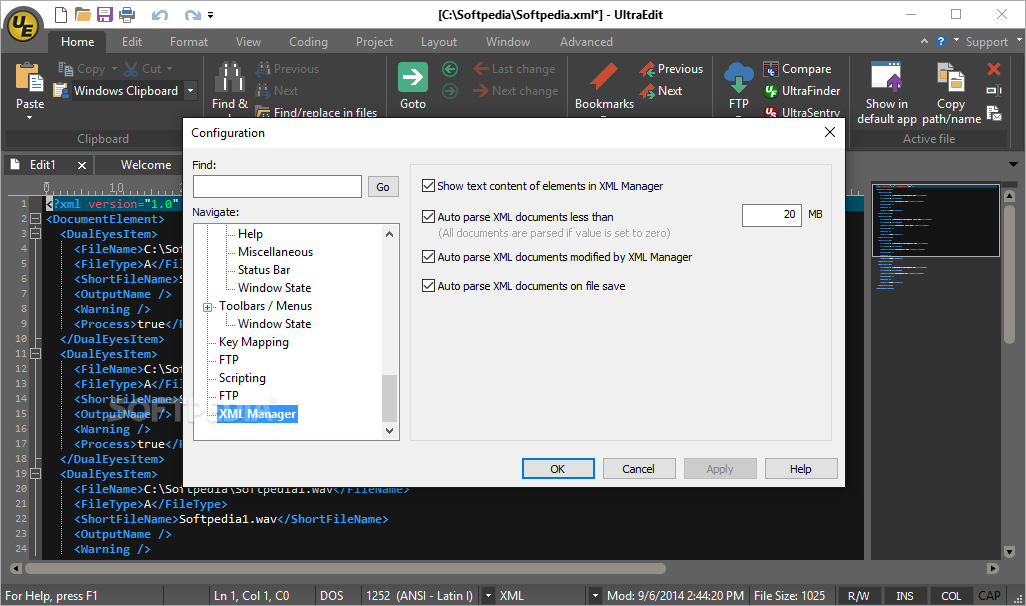Undo last action with the undo arrow
This screenshot has height=606, width=1026.
click(160, 15)
